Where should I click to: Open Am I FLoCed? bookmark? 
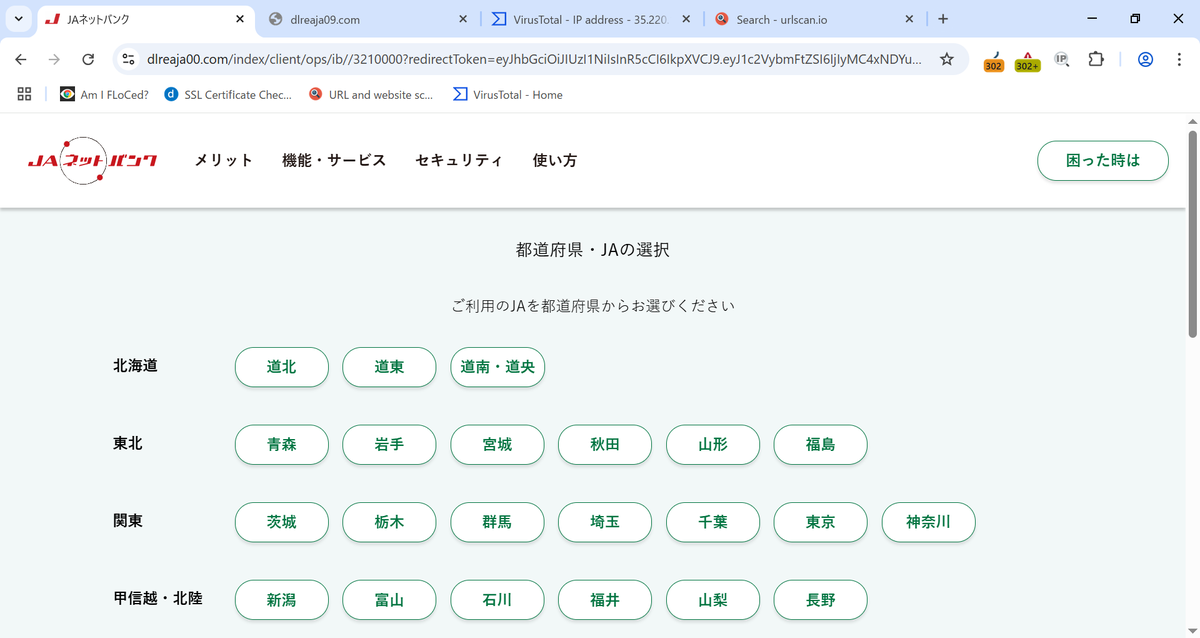(104, 94)
